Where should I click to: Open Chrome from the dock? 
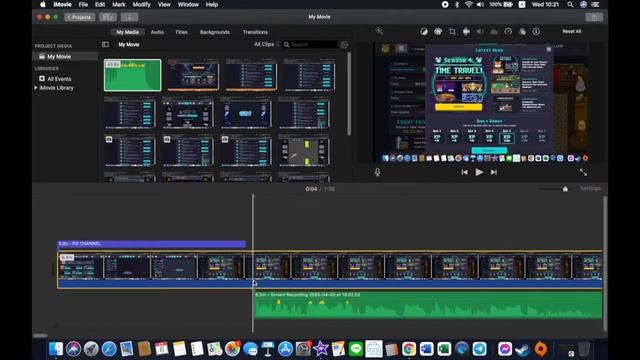[409, 349]
